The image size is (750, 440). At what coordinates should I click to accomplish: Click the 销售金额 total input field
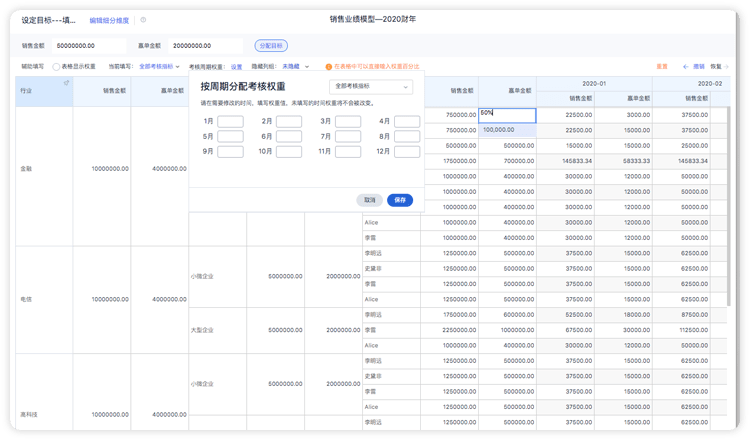[x=89, y=46]
